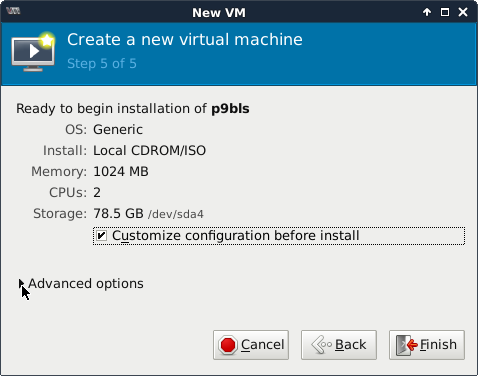The image size is (478, 376).
Task: Click the 1024 MB memory value
Action: tap(121, 172)
